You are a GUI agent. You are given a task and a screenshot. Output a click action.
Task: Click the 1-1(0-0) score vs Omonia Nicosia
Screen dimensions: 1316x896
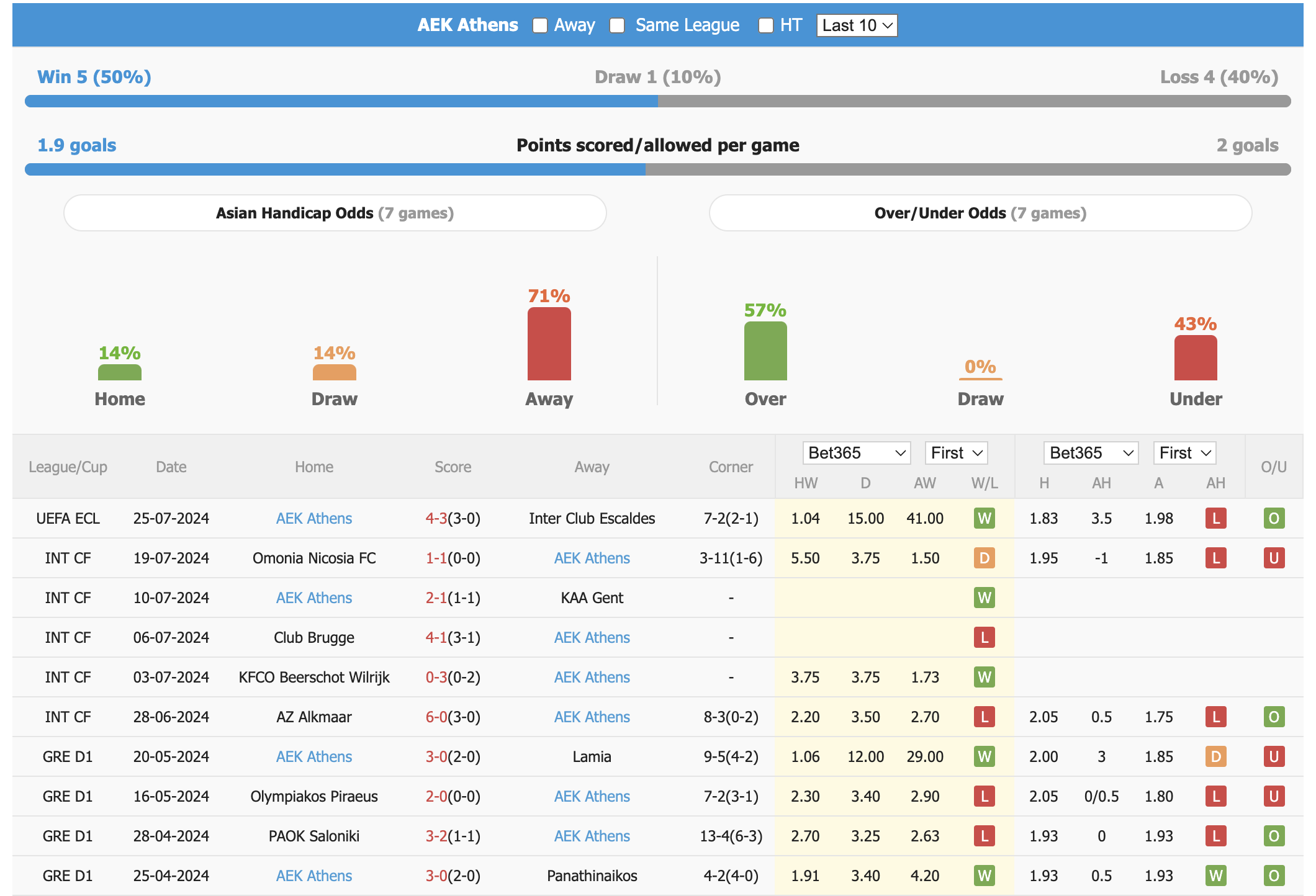pyautogui.click(x=453, y=558)
